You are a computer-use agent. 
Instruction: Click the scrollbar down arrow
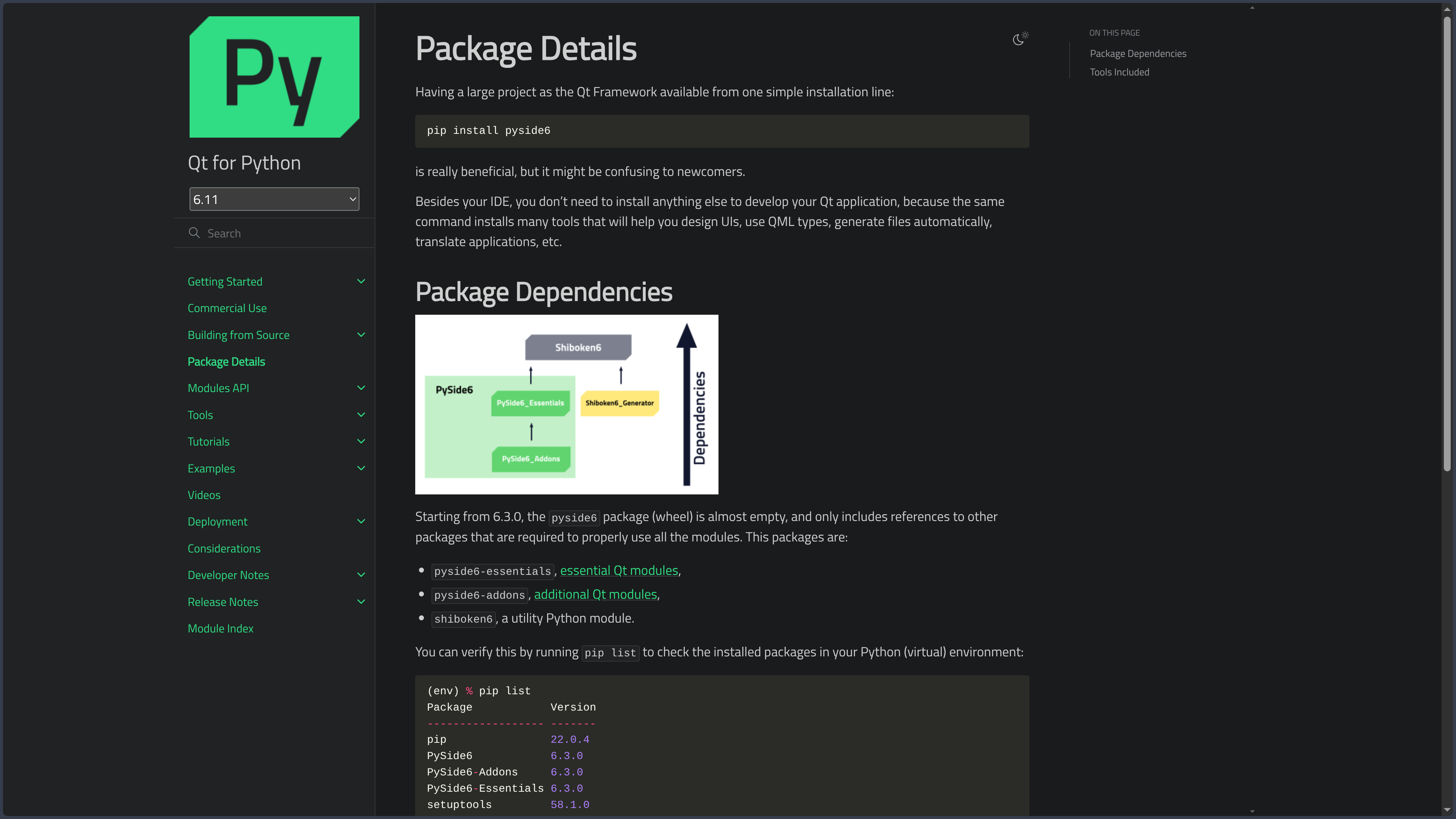(x=1447, y=810)
